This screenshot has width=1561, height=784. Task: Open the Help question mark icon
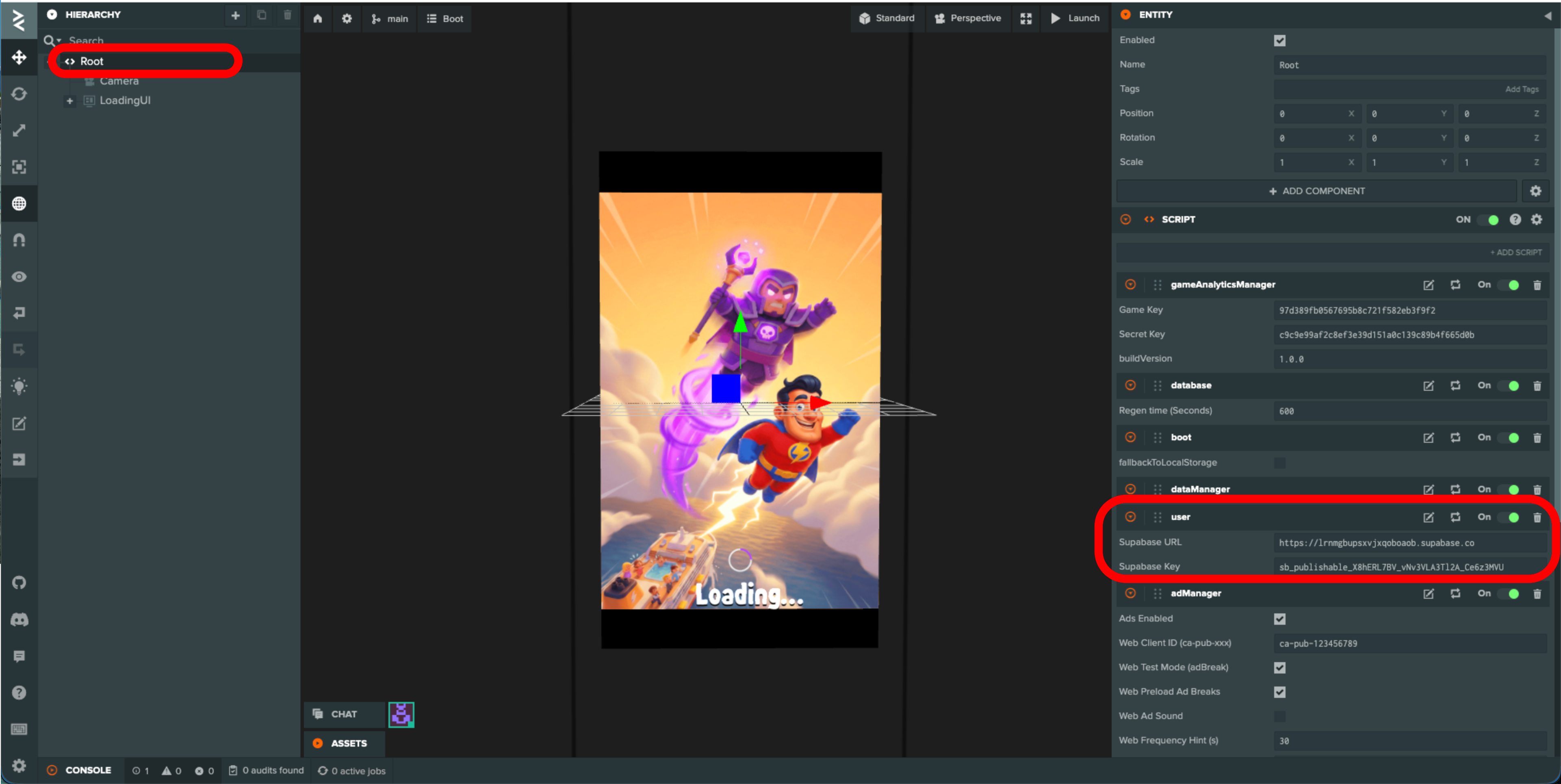(x=19, y=693)
